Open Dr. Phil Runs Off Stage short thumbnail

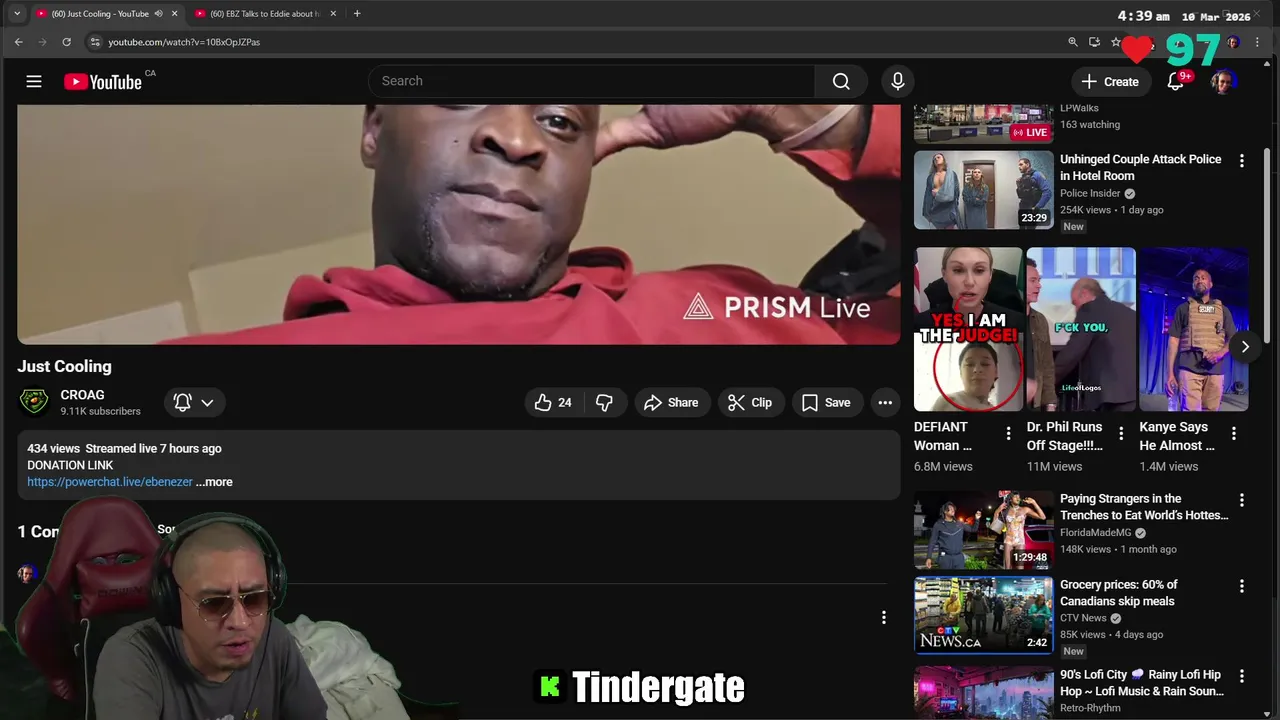tap(1081, 329)
